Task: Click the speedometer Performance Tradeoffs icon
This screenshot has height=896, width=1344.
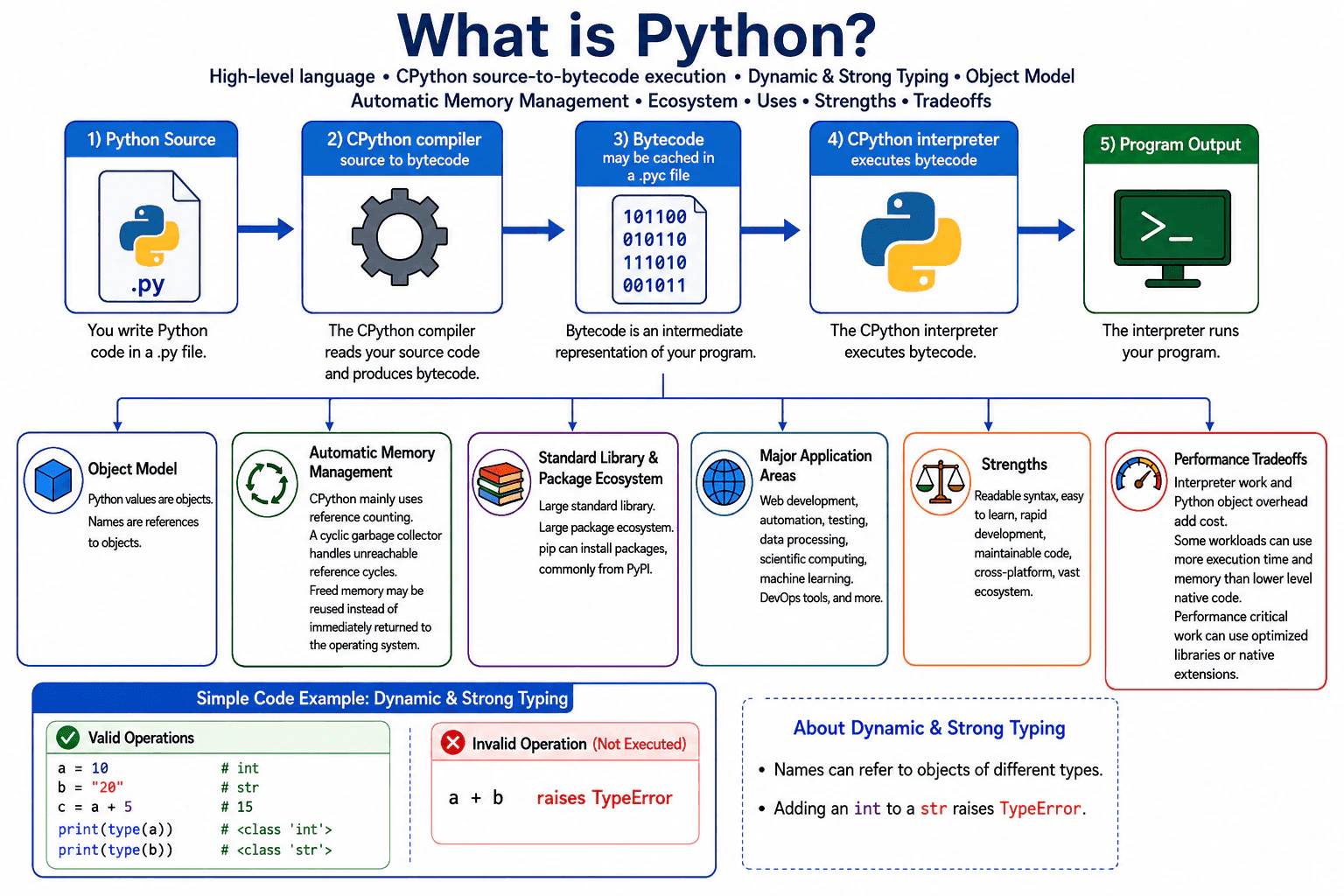Action: tap(1139, 480)
